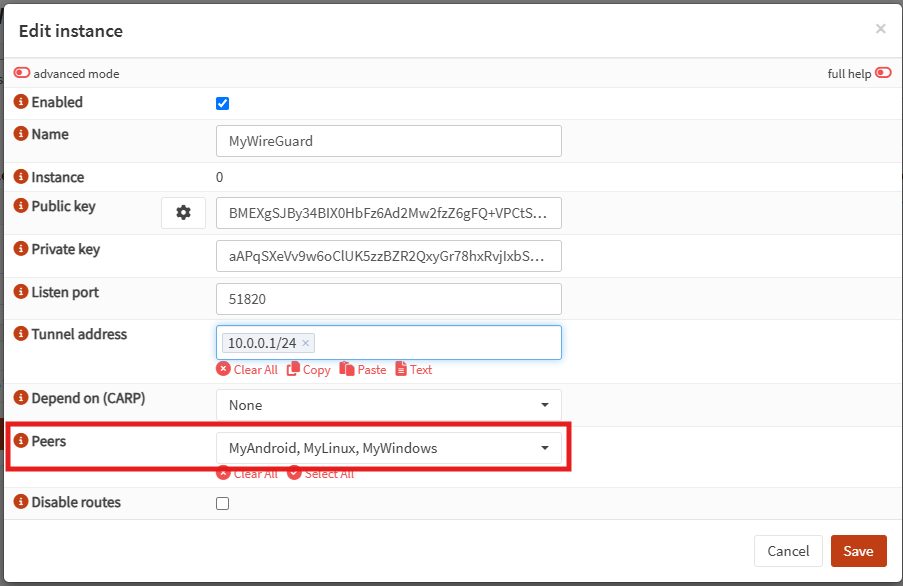Expand the Peers selection dropdown
903x586 pixels.
388,448
